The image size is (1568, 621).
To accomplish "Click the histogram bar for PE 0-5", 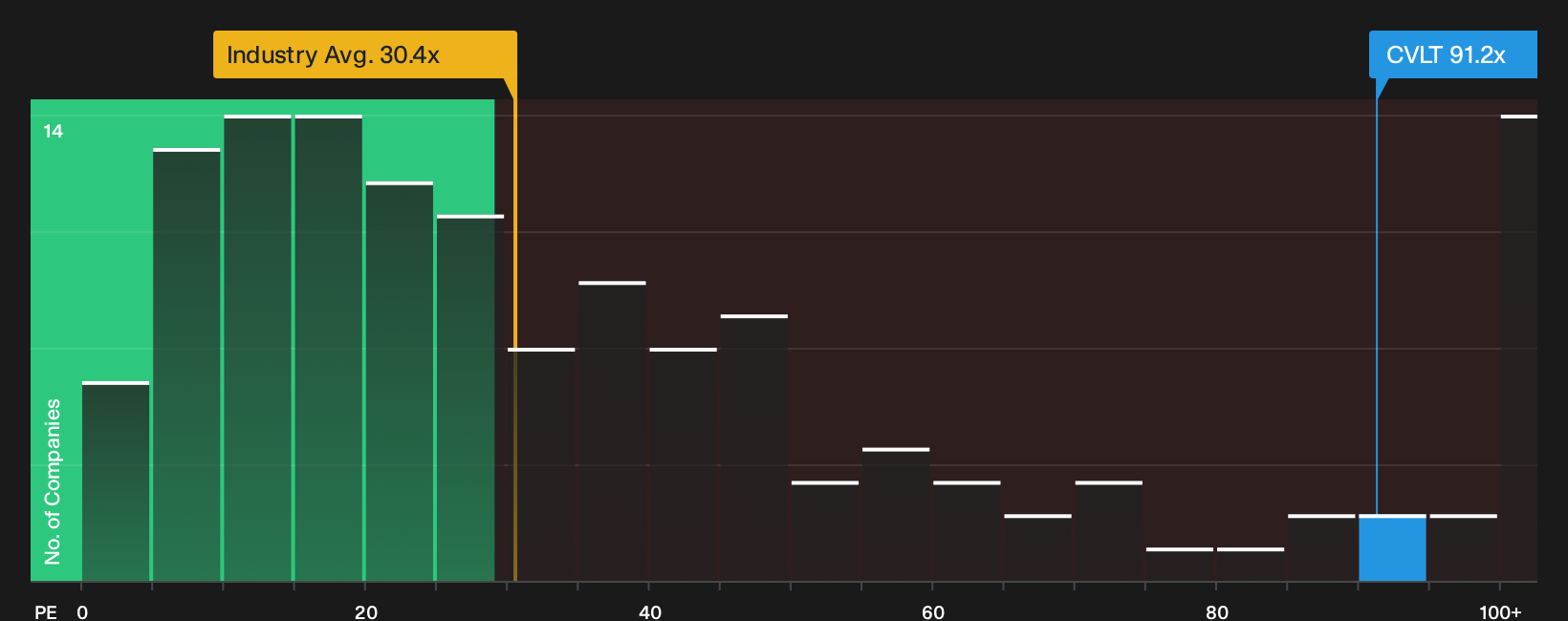I will pyautogui.click(x=116, y=482).
